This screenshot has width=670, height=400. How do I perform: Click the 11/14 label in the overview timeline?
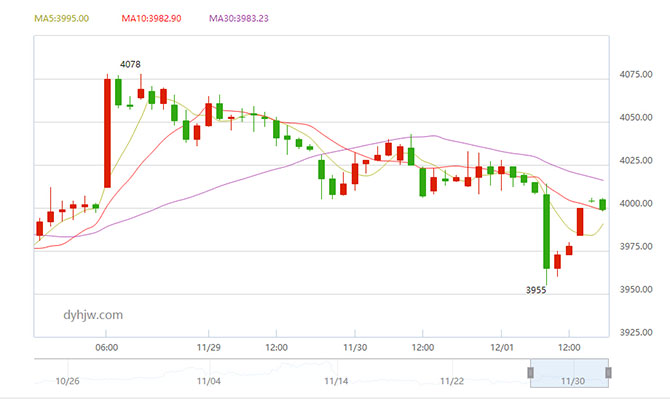click(336, 381)
